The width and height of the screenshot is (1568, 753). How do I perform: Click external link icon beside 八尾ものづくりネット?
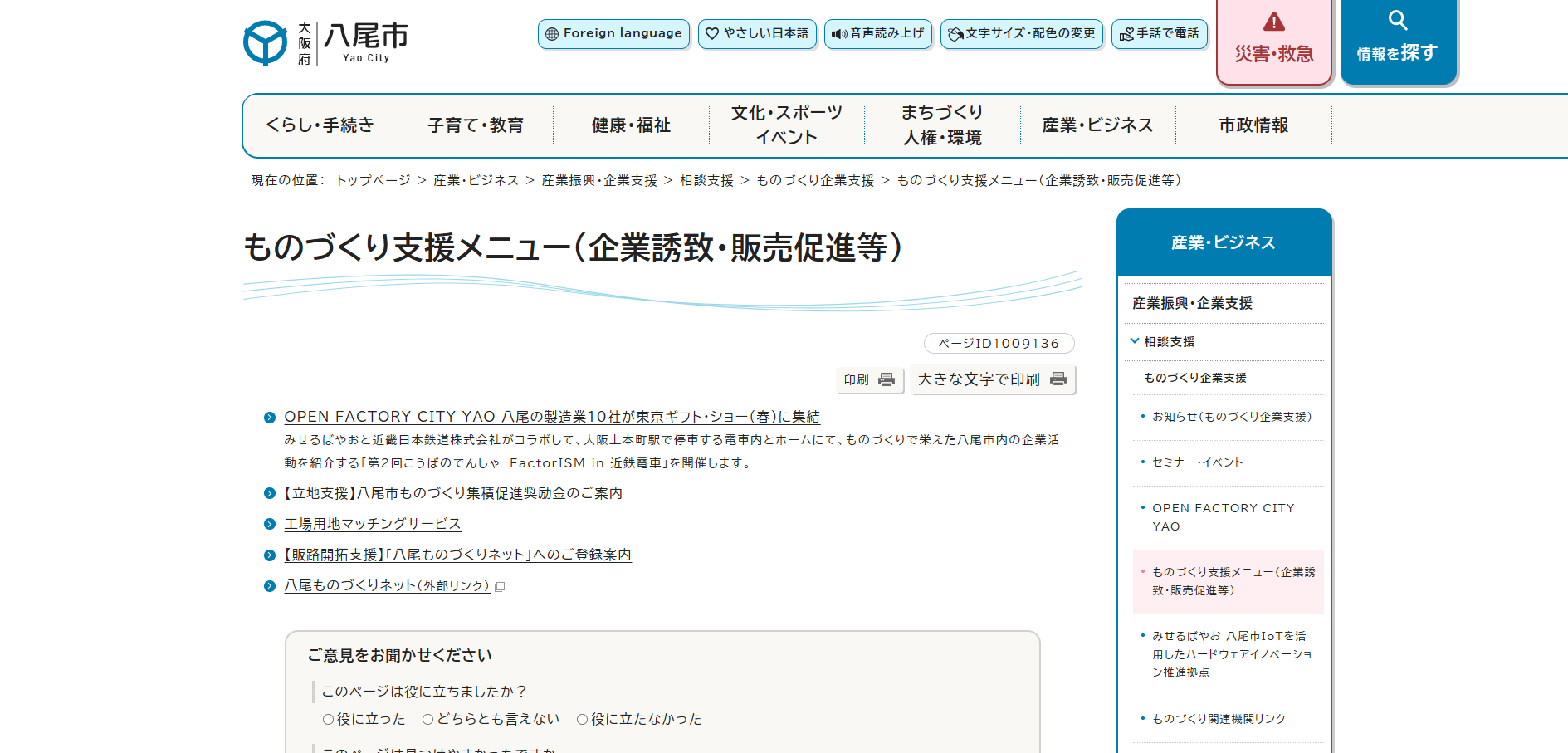tap(500, 586)
